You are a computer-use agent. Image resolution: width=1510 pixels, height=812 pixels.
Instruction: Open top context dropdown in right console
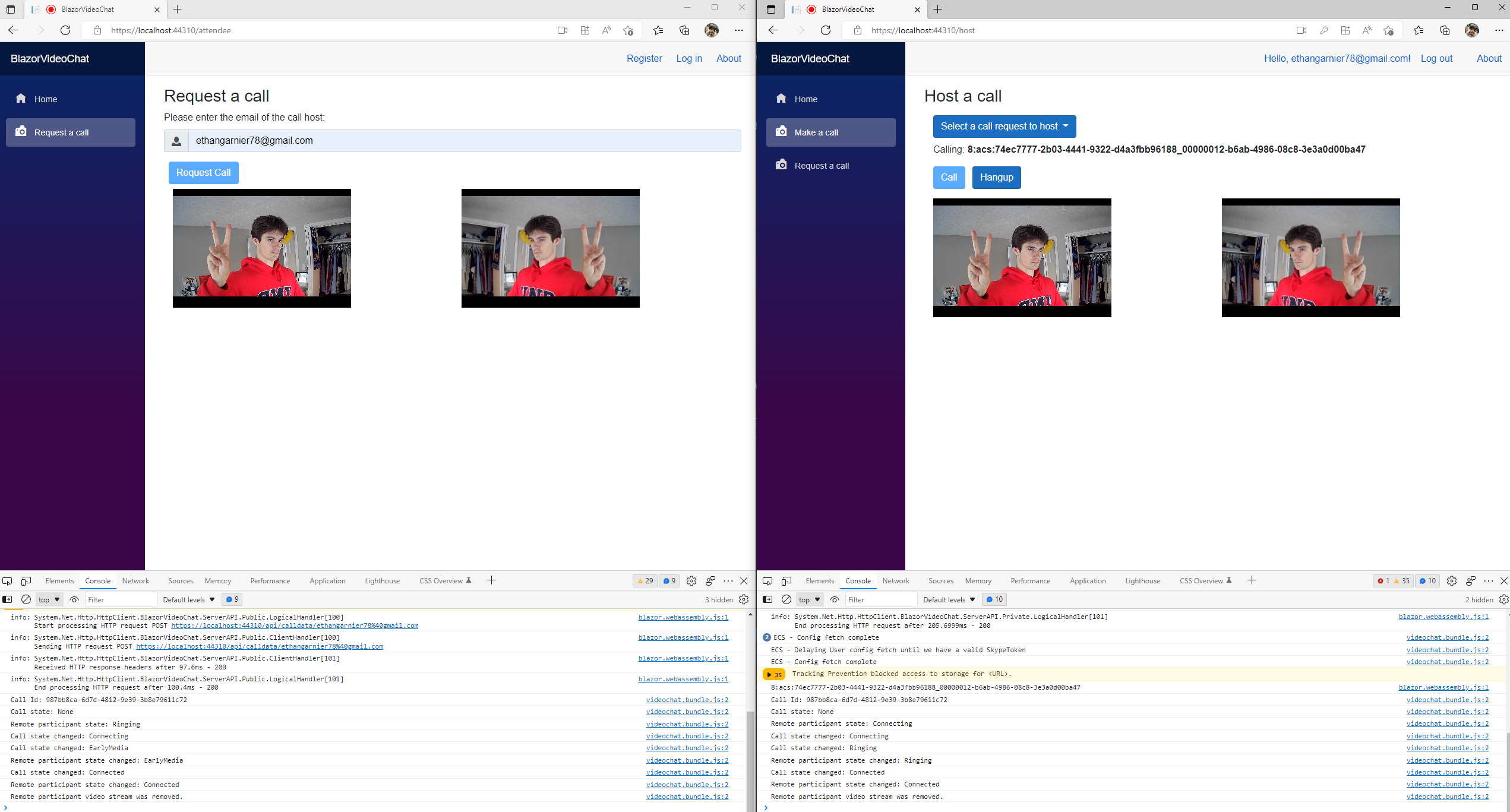[x=809, y=599]
